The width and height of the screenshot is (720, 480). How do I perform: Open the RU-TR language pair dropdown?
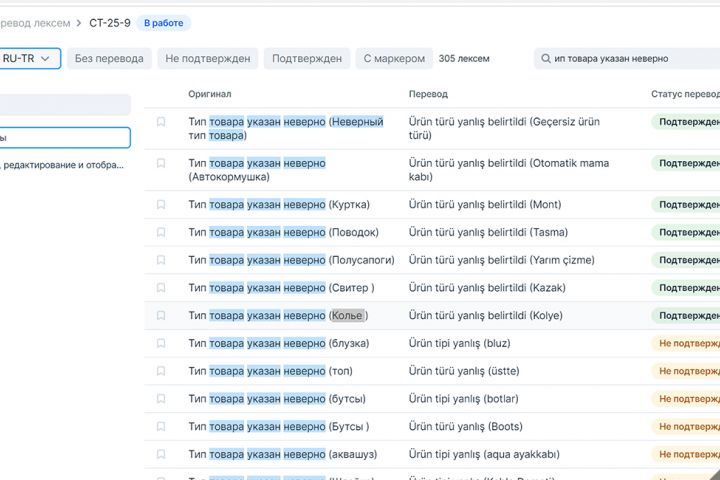pyautogui.click(x=29, y=59)
